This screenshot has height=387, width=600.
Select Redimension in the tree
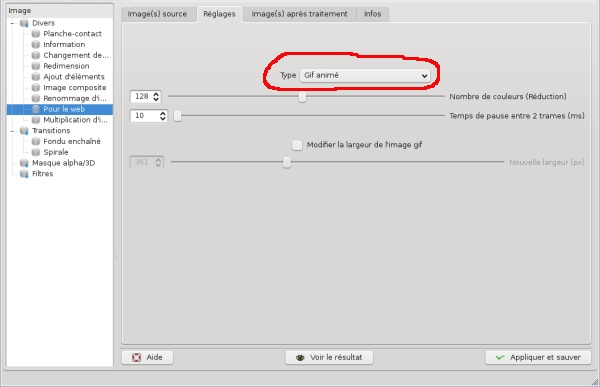coord(66,66)
